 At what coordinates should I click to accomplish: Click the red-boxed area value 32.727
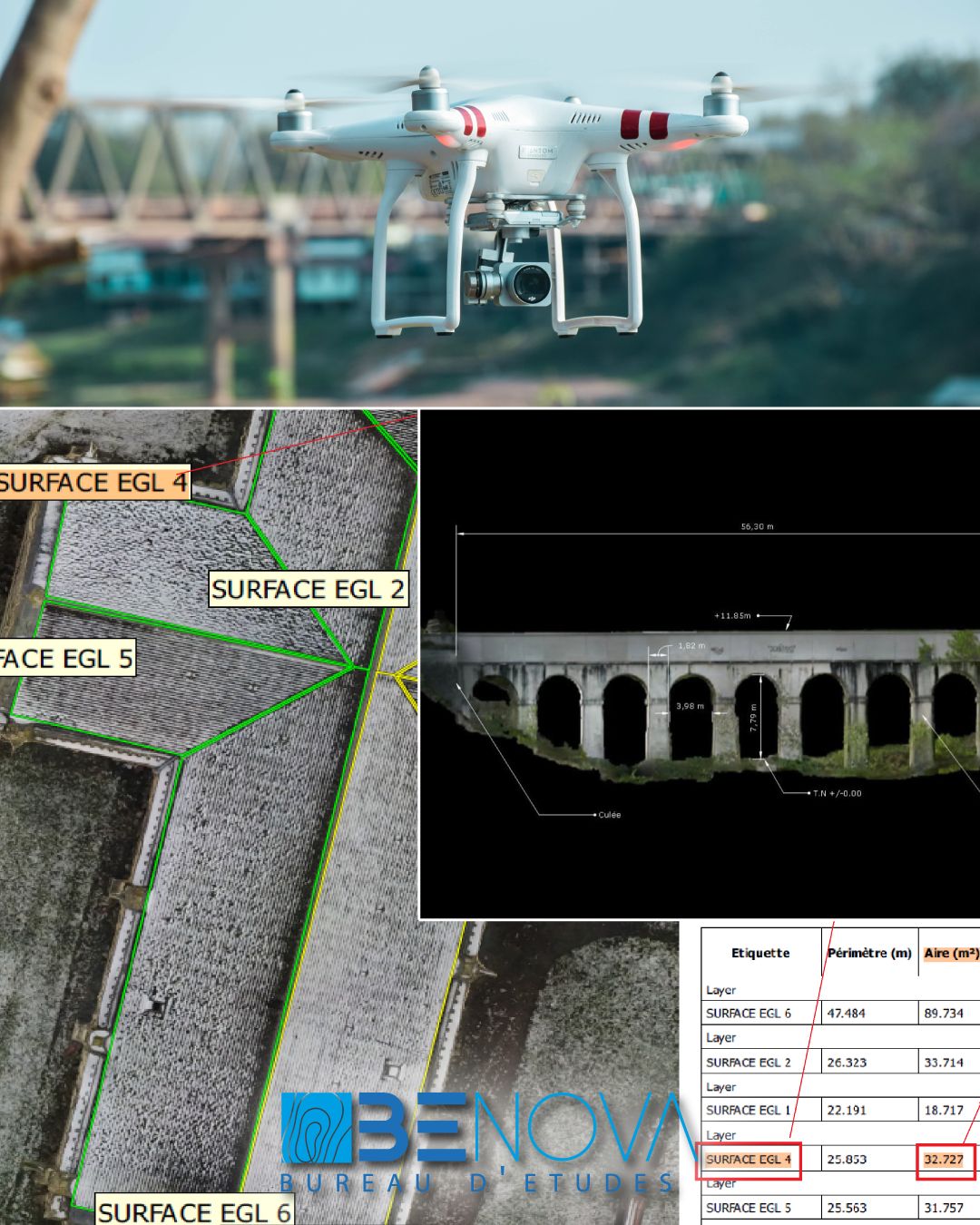945,1160
